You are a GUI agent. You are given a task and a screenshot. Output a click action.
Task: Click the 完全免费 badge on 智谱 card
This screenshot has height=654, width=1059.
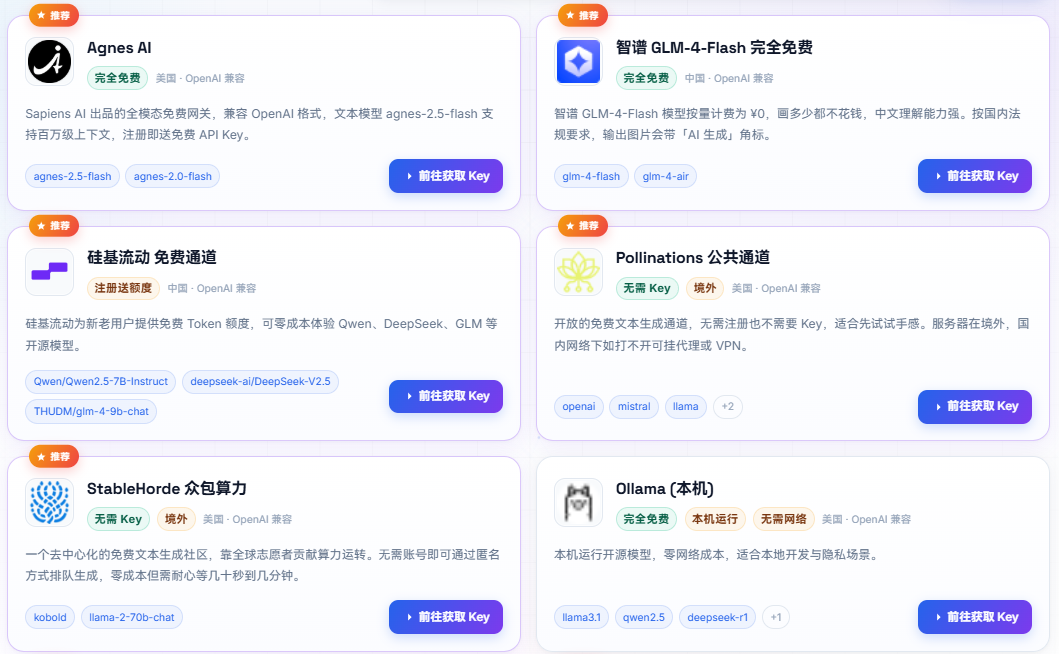coord(646,78)
